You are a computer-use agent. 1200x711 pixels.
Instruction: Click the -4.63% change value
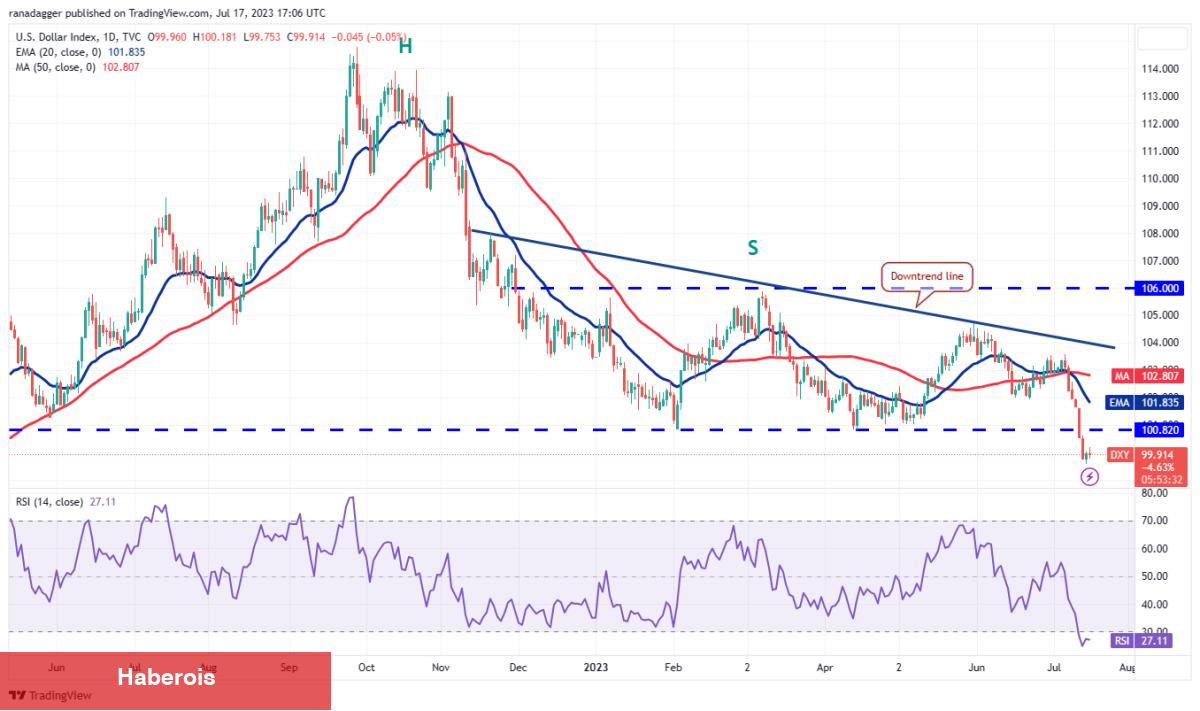tap(1158, 466)
